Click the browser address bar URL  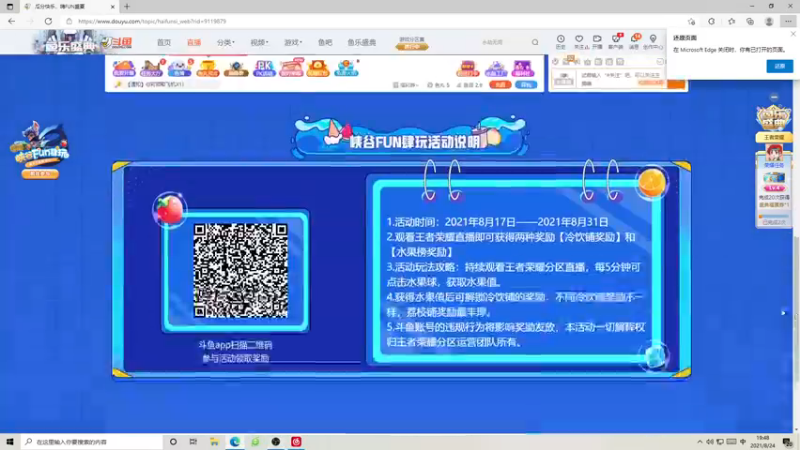point(152,21)
